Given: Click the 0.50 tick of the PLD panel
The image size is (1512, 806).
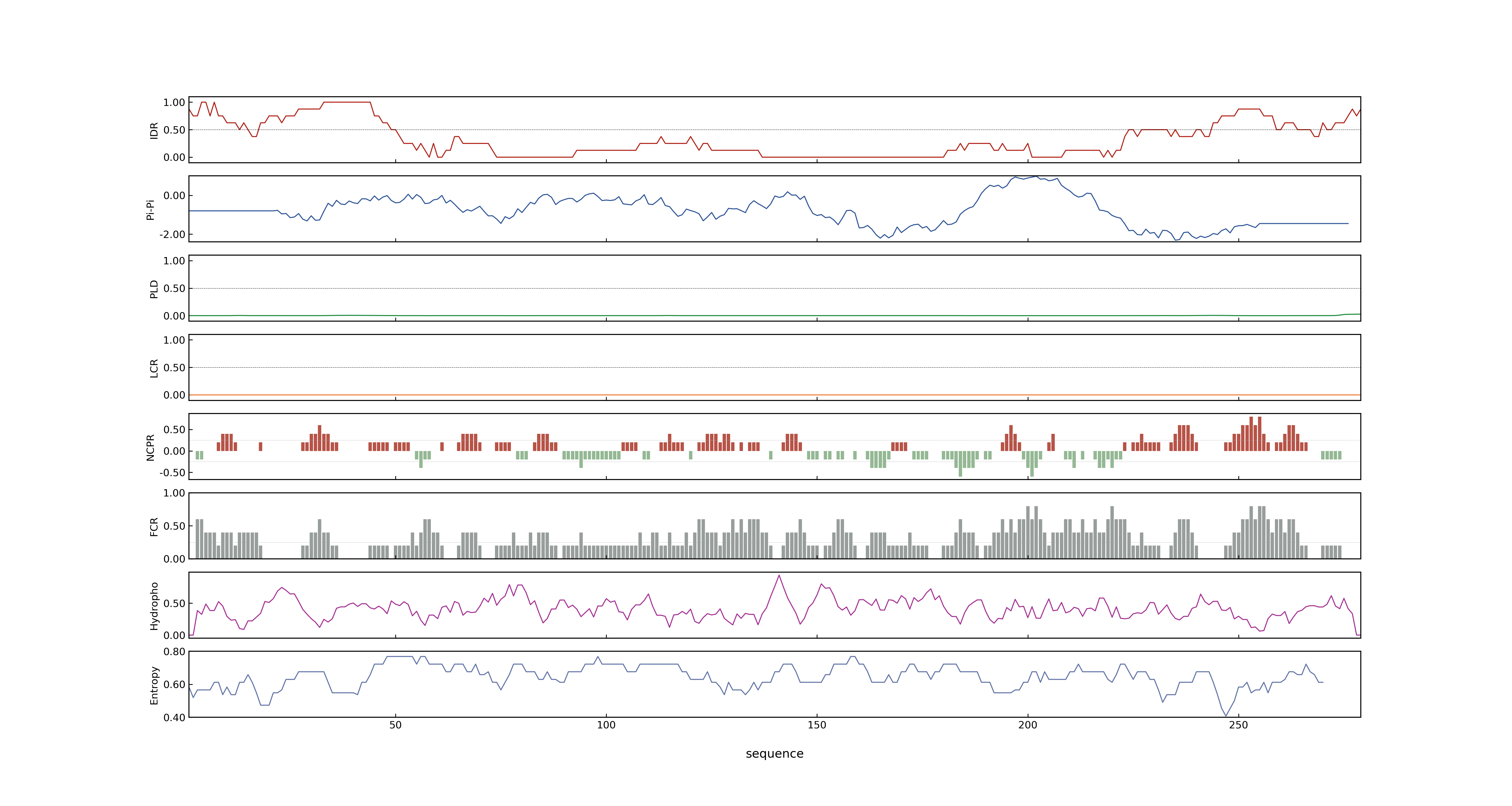Looking at the screenshot, I should 174,288.
